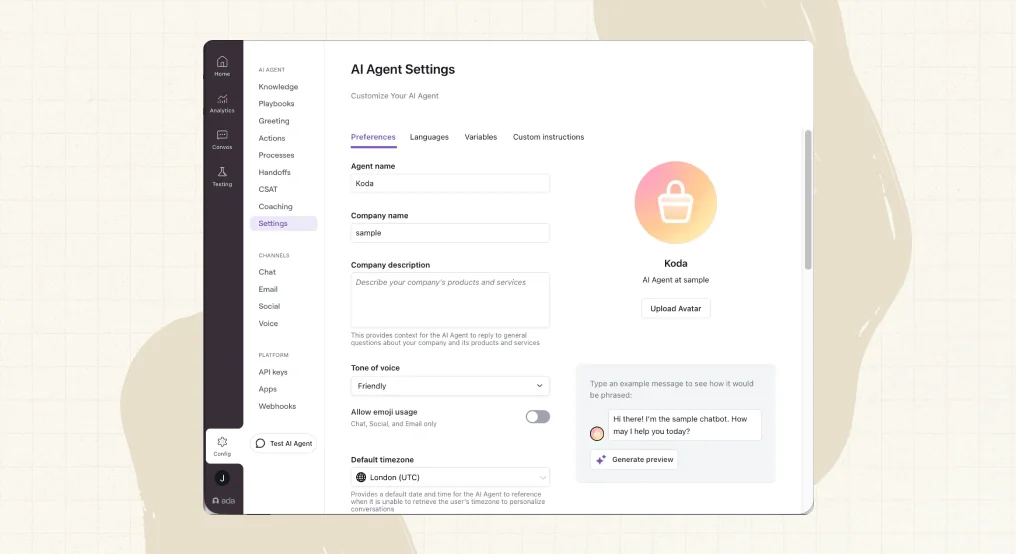Click the globe icon in timezone field
Screen dimensions: 1016x554
tap(361, 478)
